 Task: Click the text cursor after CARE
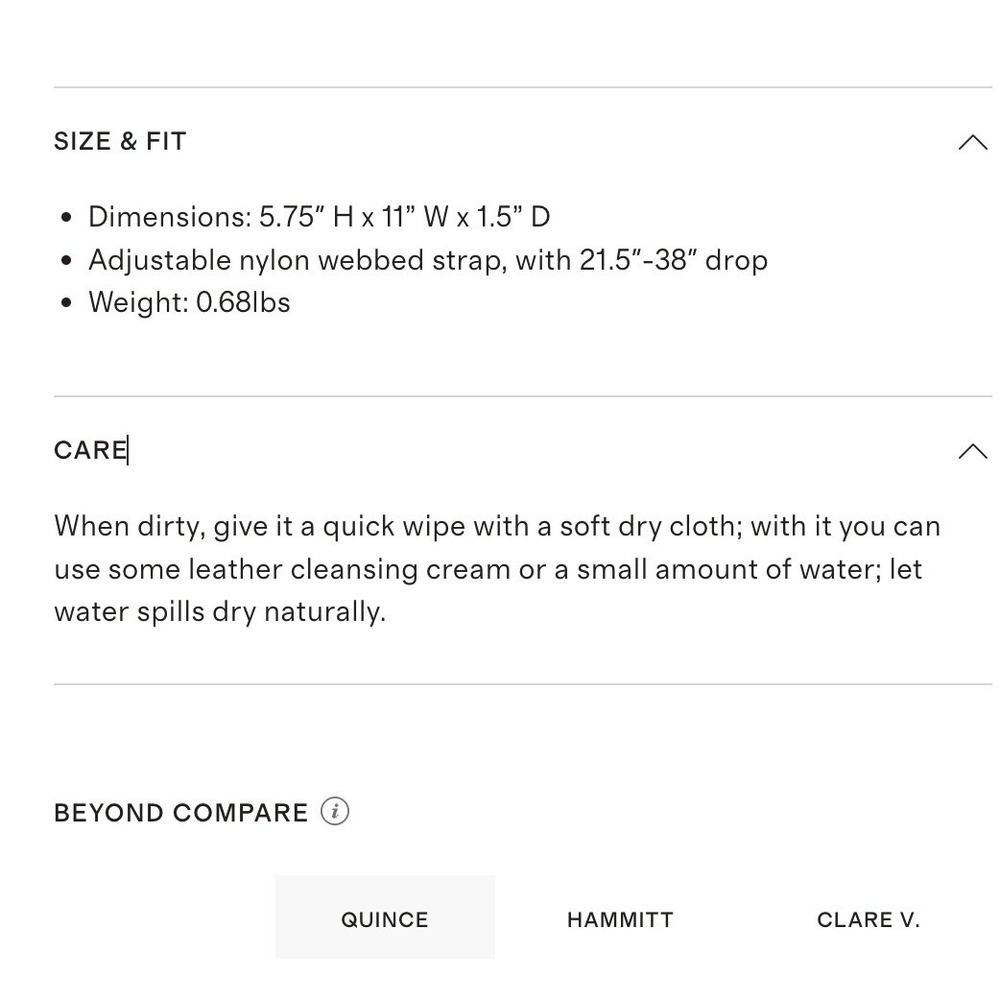tap(128, 450)
